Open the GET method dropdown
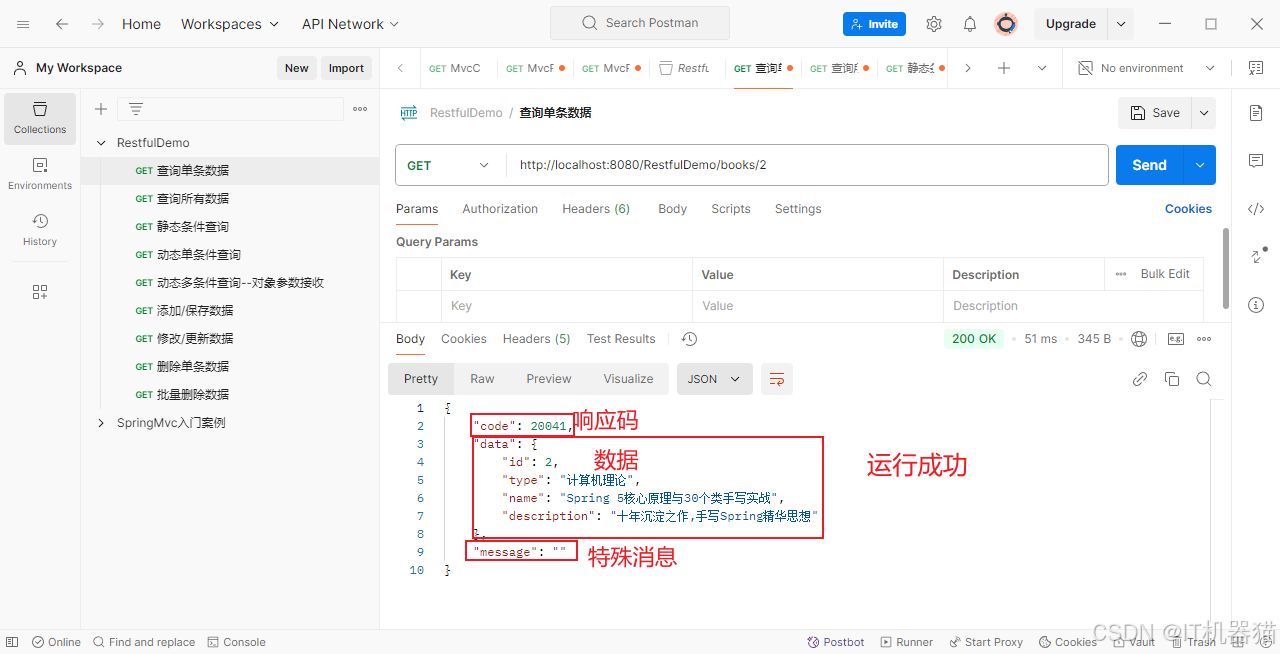Image resolution: width=1280 pixels, height=654 pixels. click(x=449, y=165)
